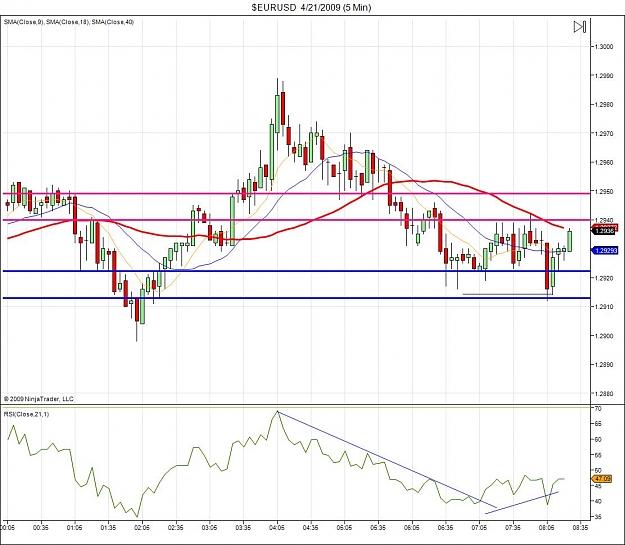Viewport: 625px width, 545px height.
Task: Click the 1.2890 price axis label
Action: tap(603, 365)
